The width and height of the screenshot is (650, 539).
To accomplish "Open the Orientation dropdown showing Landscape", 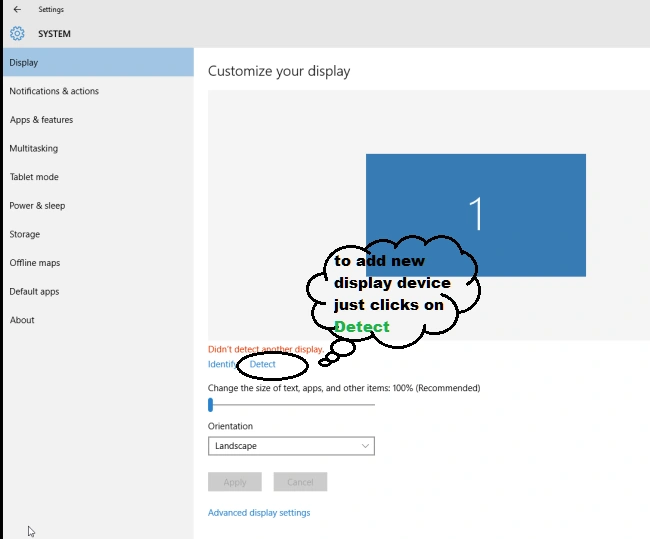I will coord(291,446).
